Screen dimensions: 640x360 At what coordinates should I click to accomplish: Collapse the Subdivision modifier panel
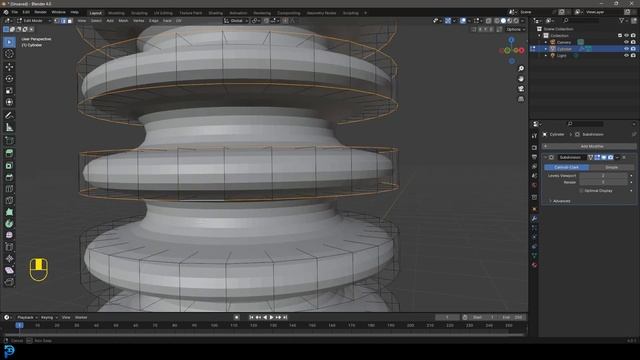(x=545, y=157)
